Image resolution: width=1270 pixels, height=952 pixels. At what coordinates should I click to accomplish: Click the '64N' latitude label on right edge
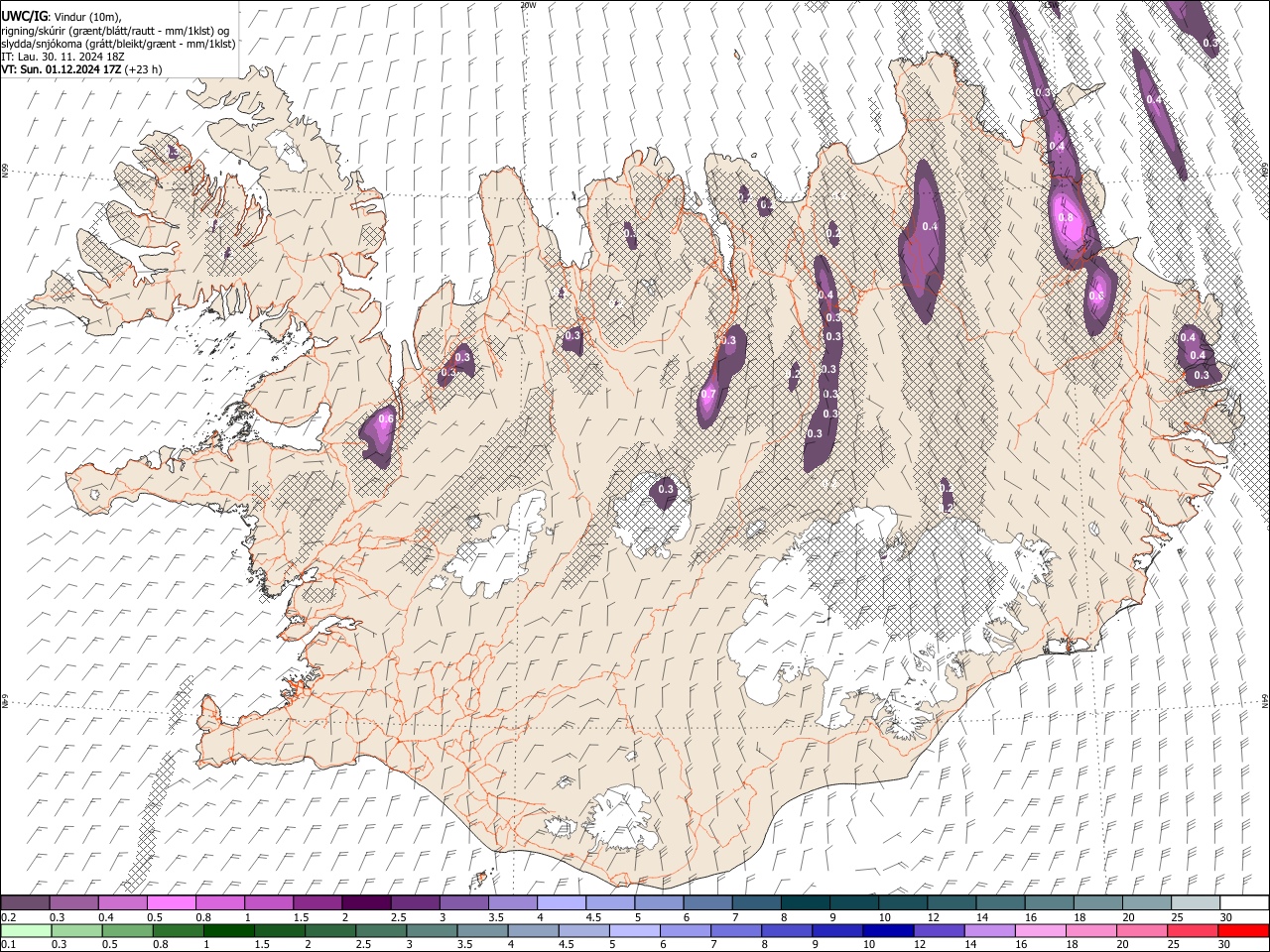coord(1265,700)
